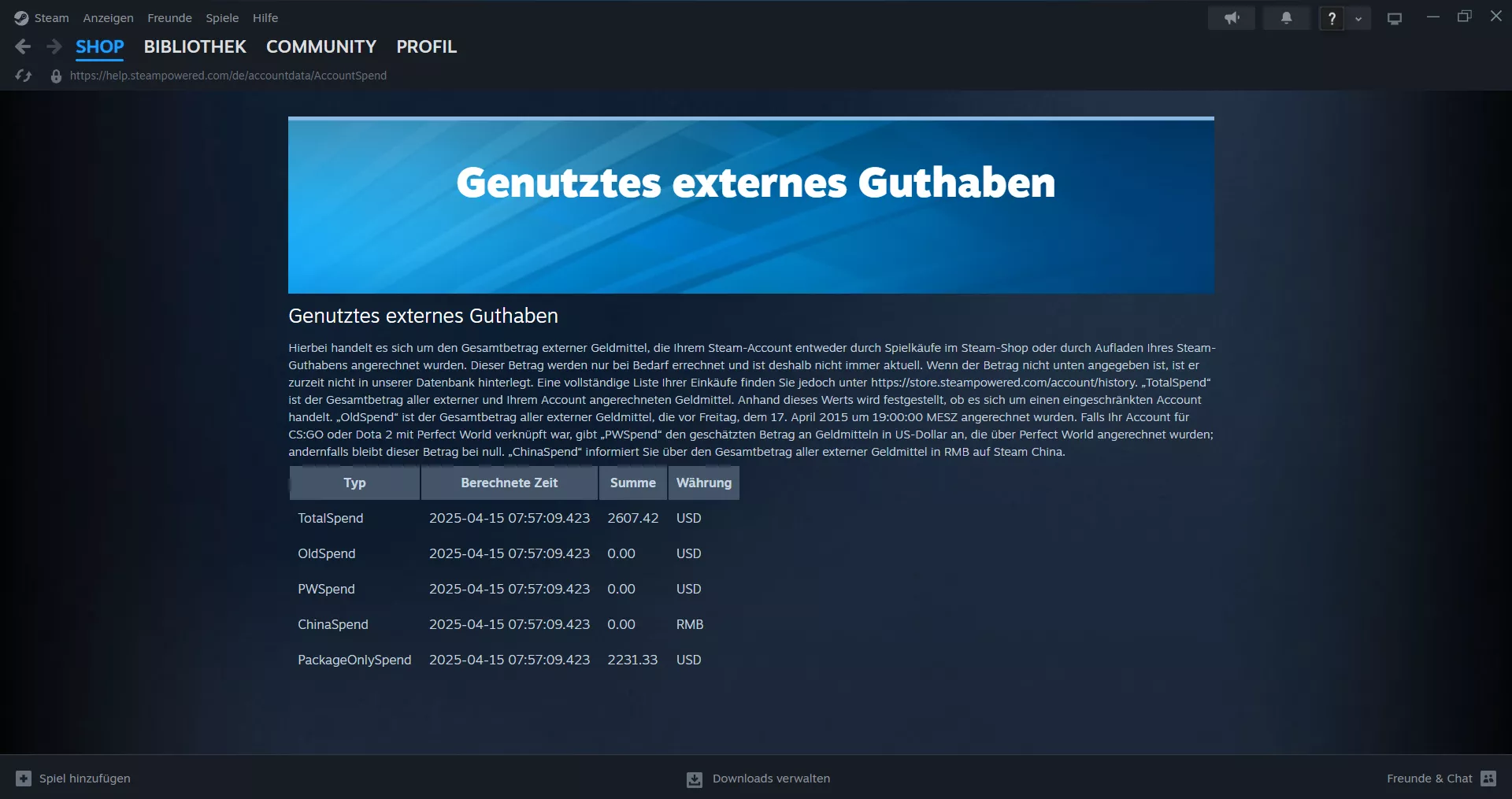The width and height of the screenshot is (1512, 799).
Task: Click the 2607.42 sum value
Action: [x=632, y=518]
